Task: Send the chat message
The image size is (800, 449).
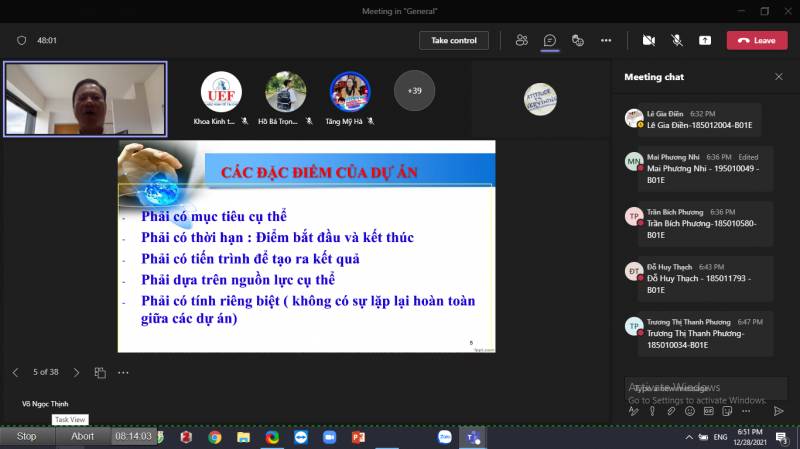Action: pos(779,411)
